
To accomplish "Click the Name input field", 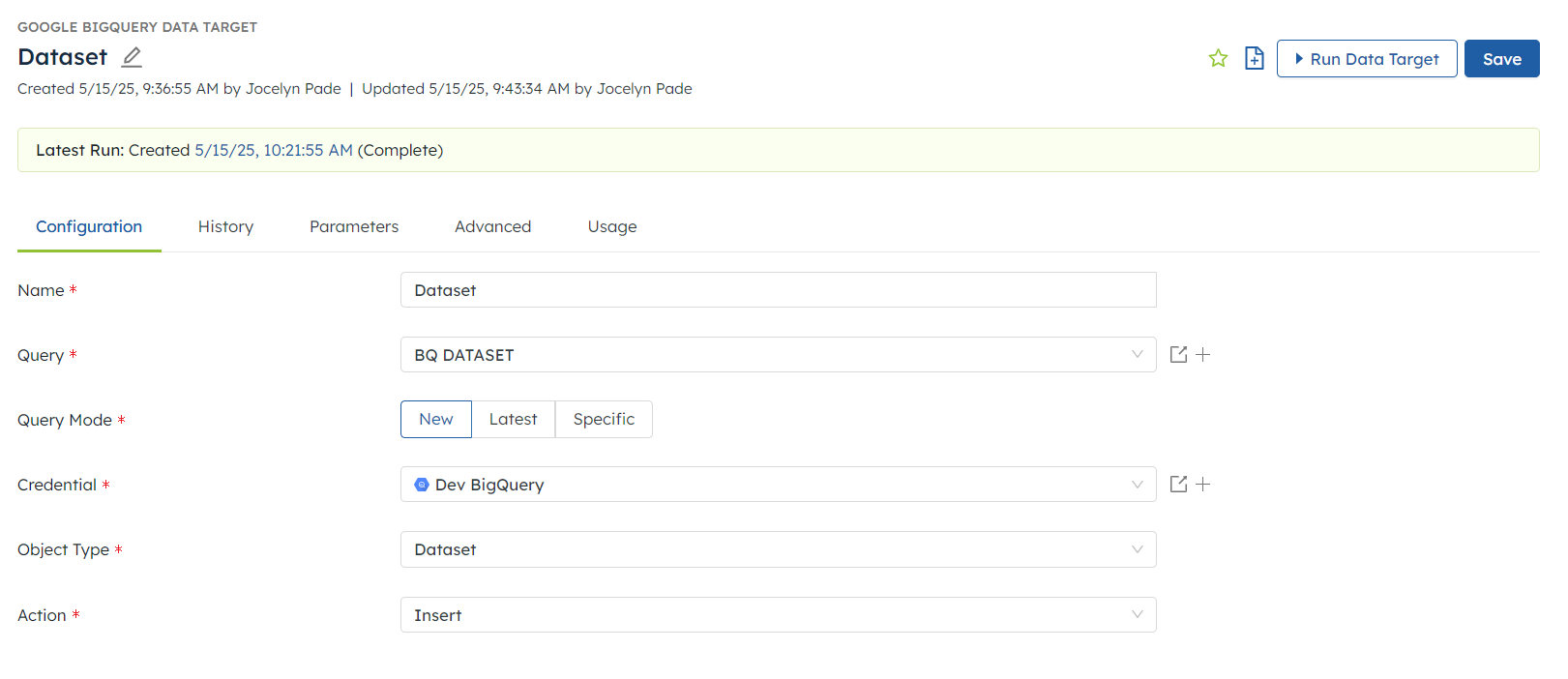I will tap(778, 290).
